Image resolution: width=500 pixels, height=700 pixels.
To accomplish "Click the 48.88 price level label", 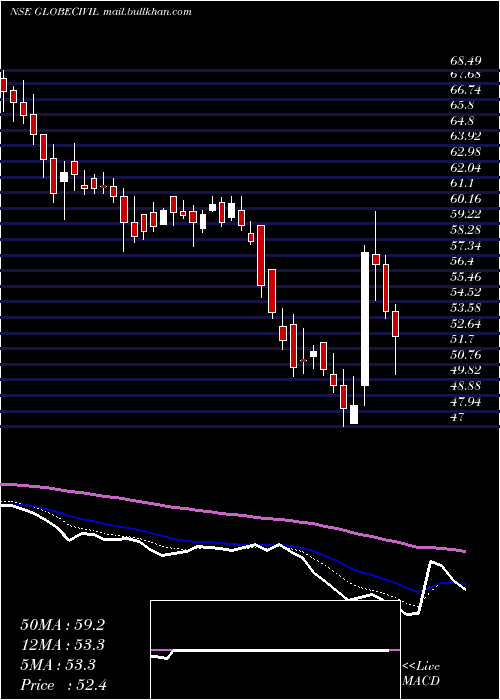I will point(465,386).
